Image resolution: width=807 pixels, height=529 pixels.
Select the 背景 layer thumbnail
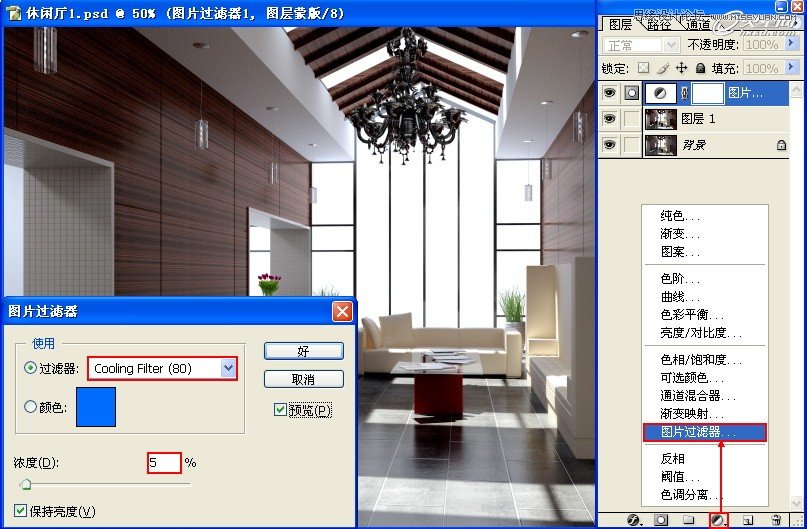pyautogui.click(x=661, y=145)
